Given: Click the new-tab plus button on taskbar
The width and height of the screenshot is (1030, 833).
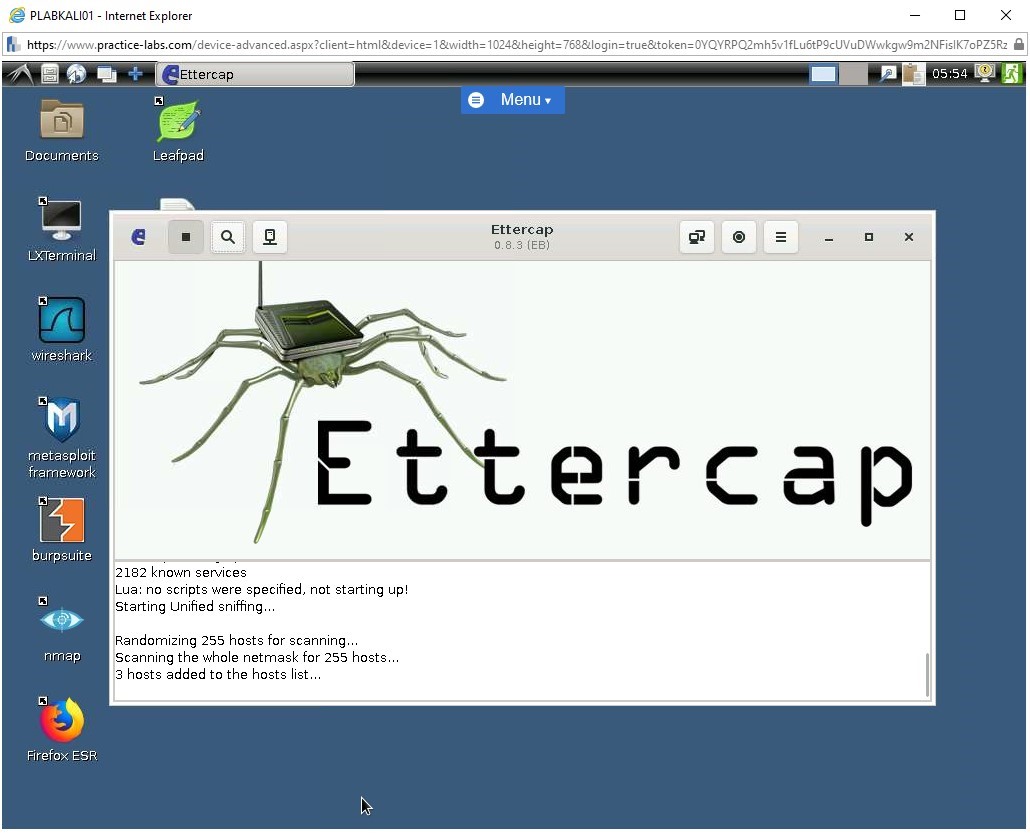Looking at the screenshot, I should [136, 73].
